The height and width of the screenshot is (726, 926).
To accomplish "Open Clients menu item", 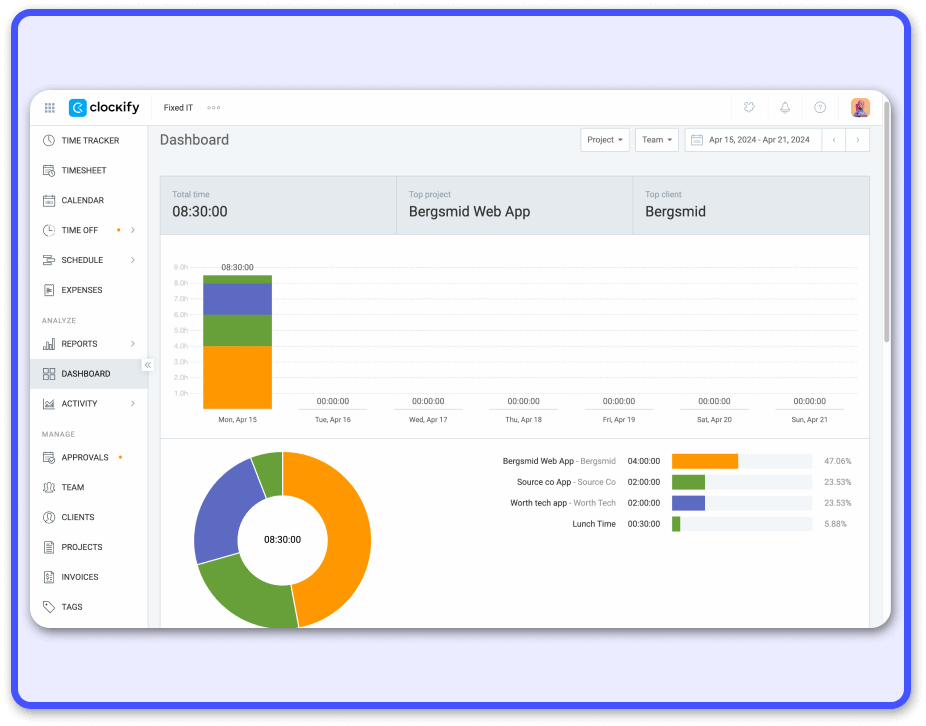I will pos(89,517).
